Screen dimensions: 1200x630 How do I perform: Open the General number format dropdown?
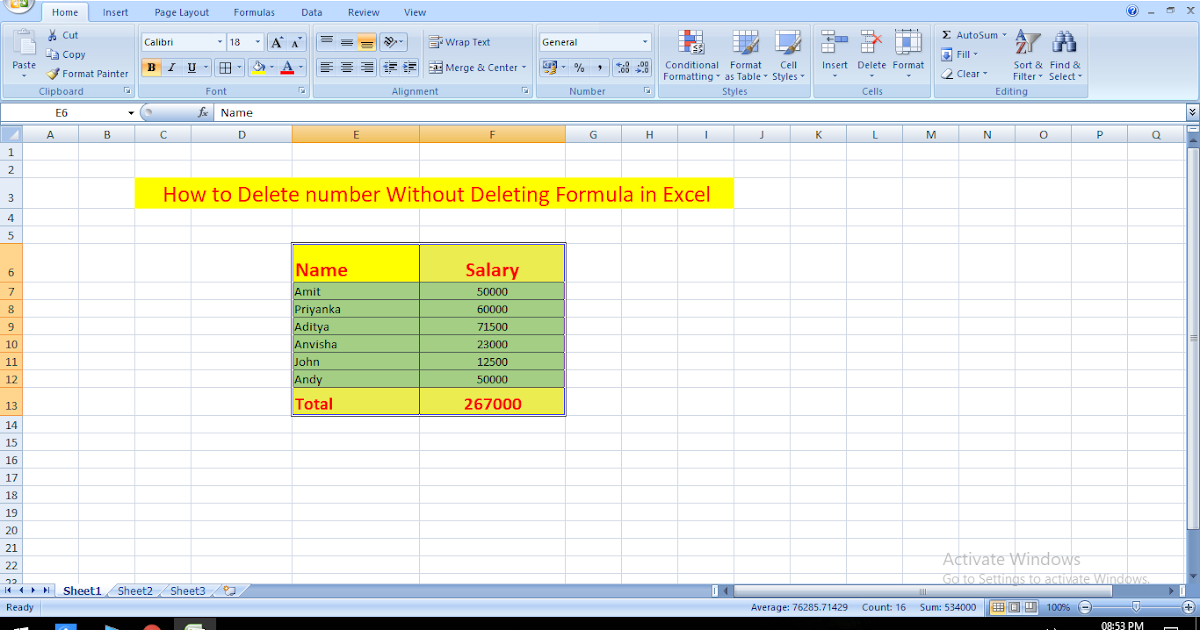[x=645, y=42]
